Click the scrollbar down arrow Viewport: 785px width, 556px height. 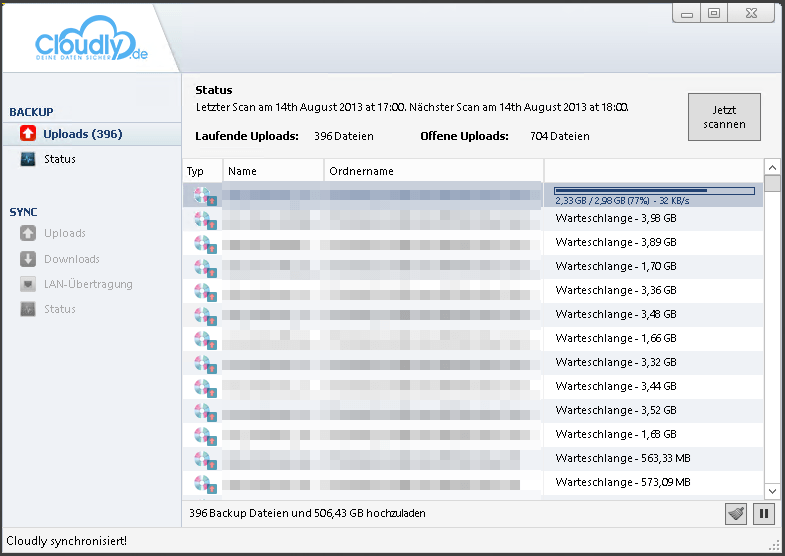pyautogui.click(x=772, y=491)
